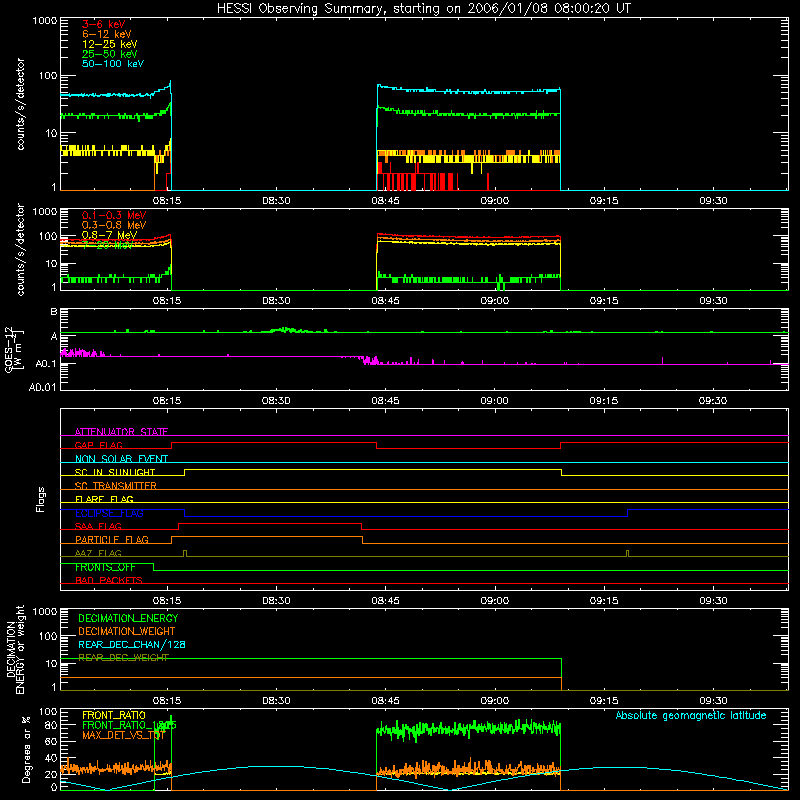The height and width of the screenshot is (800, 800).
Task: Click the DECIMATION_ENERGY legend label
Action: [x=128, y=618]
